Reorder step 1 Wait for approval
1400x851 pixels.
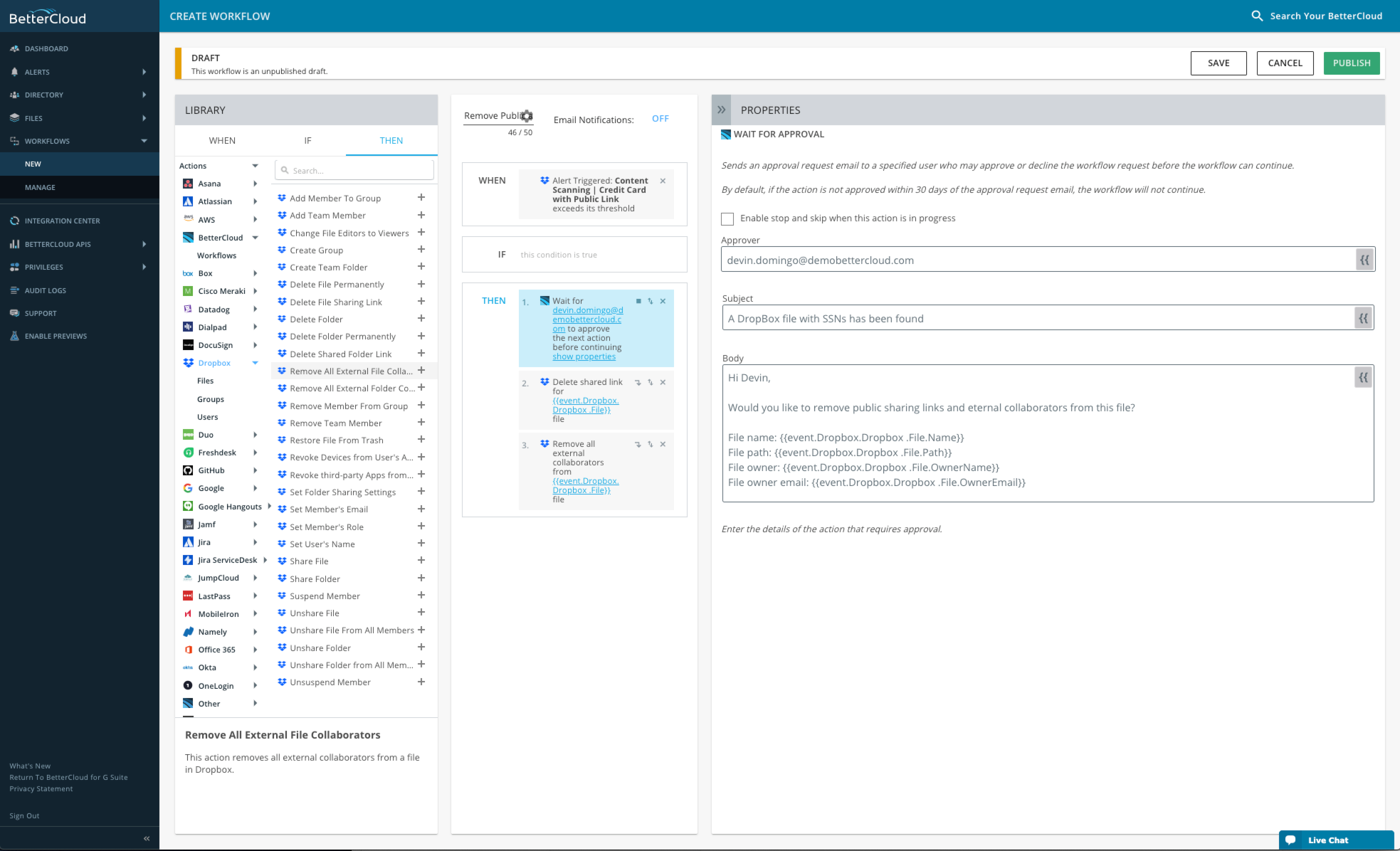pos(651,302)
